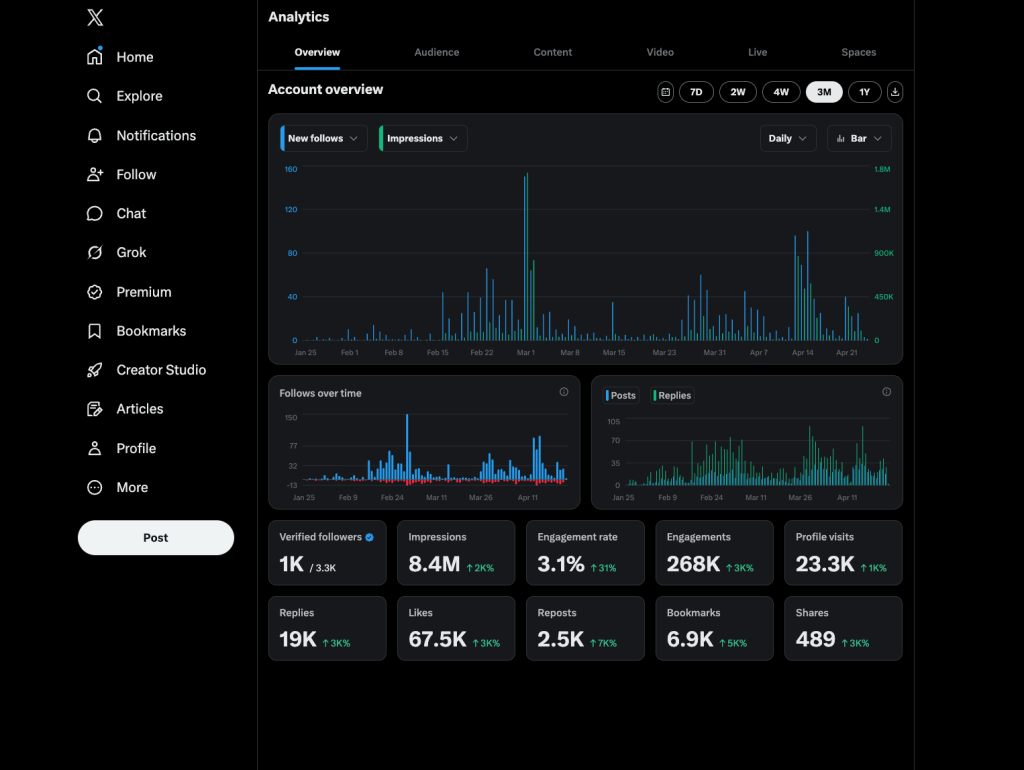Click the calendar date picker icon
This screenshot has height=770, width=1024.
coord(666,92)
